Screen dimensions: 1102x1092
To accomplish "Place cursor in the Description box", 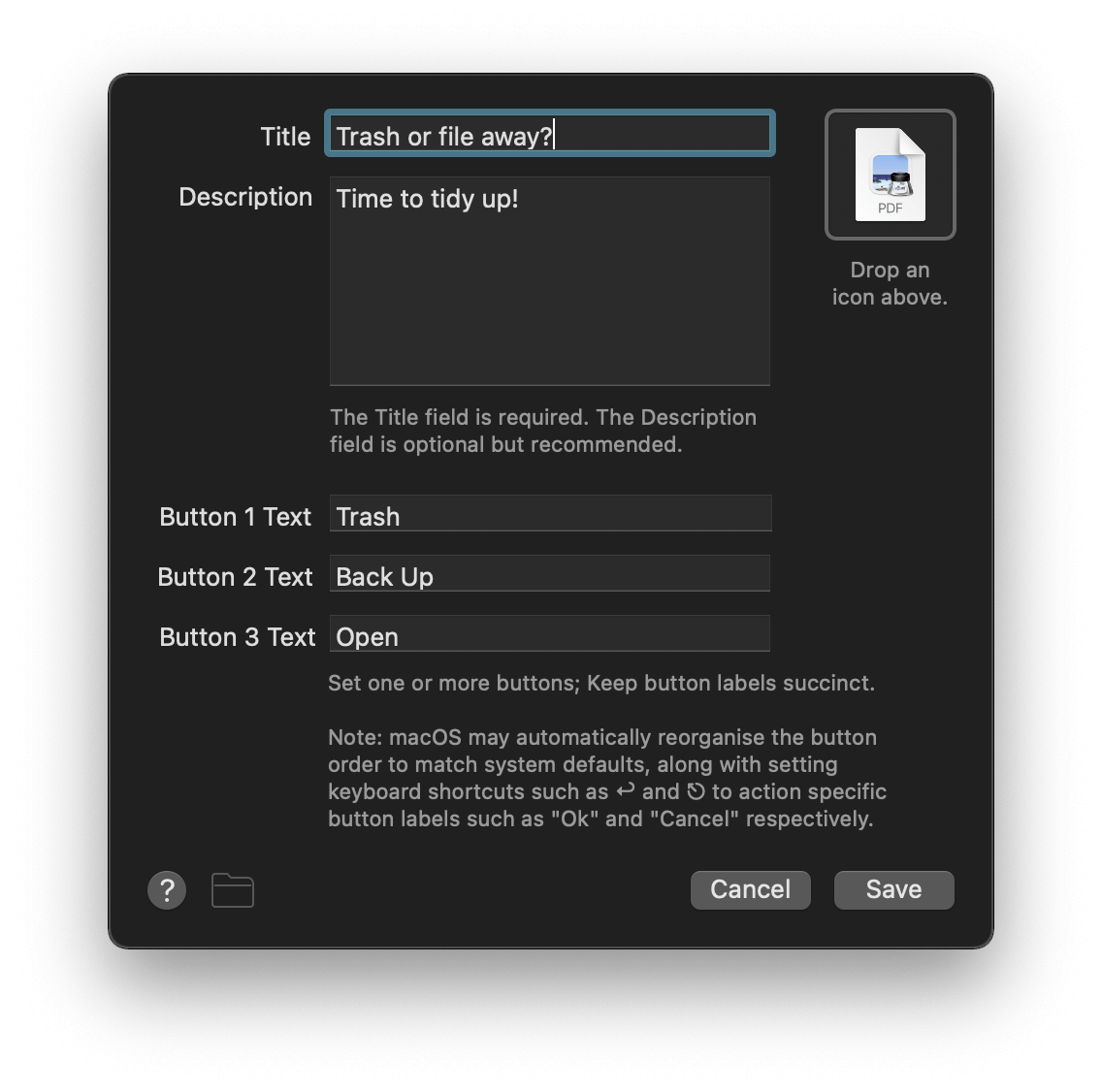I will (x=549, y=281).
